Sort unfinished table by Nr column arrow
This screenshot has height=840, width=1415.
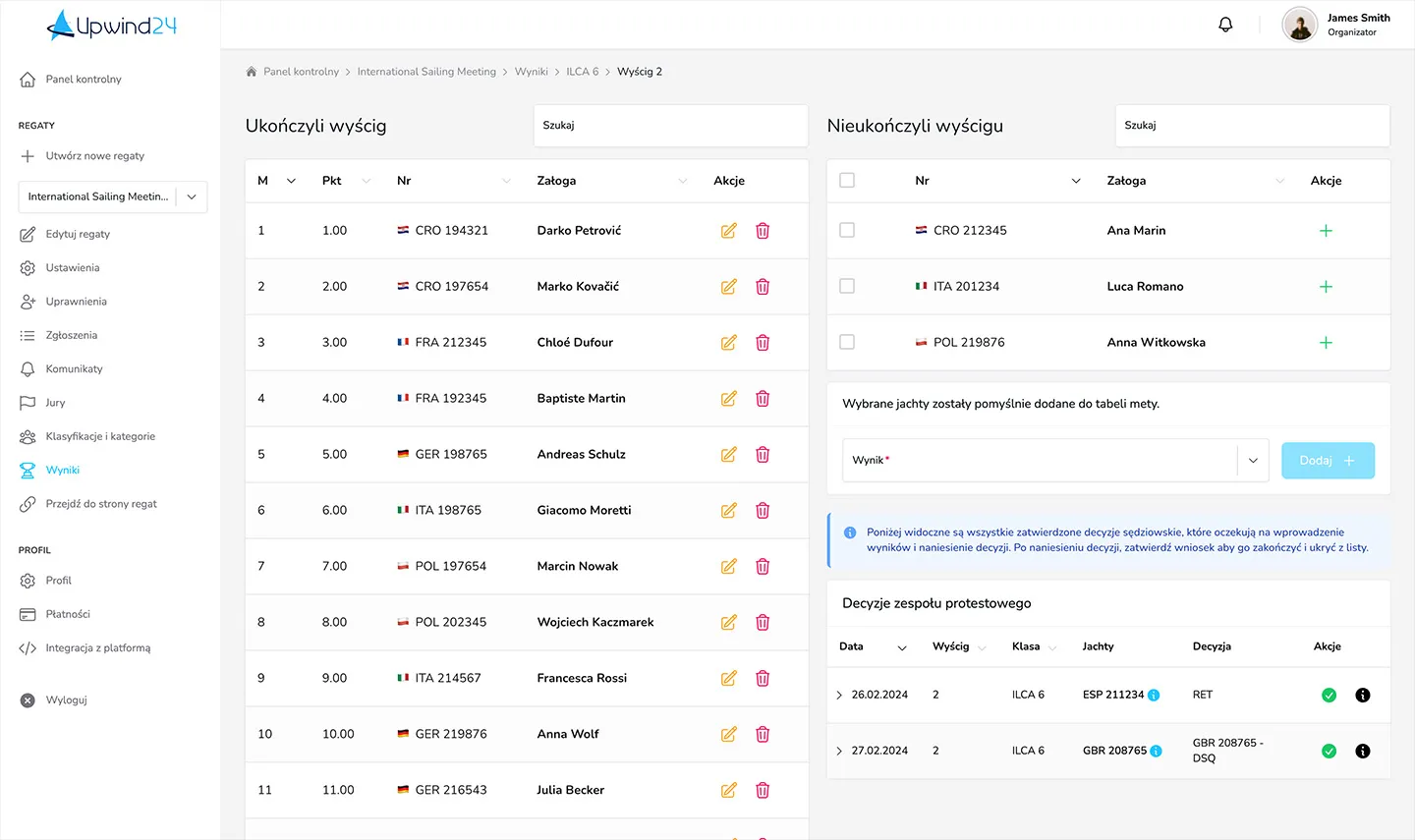pos(1076,181)
